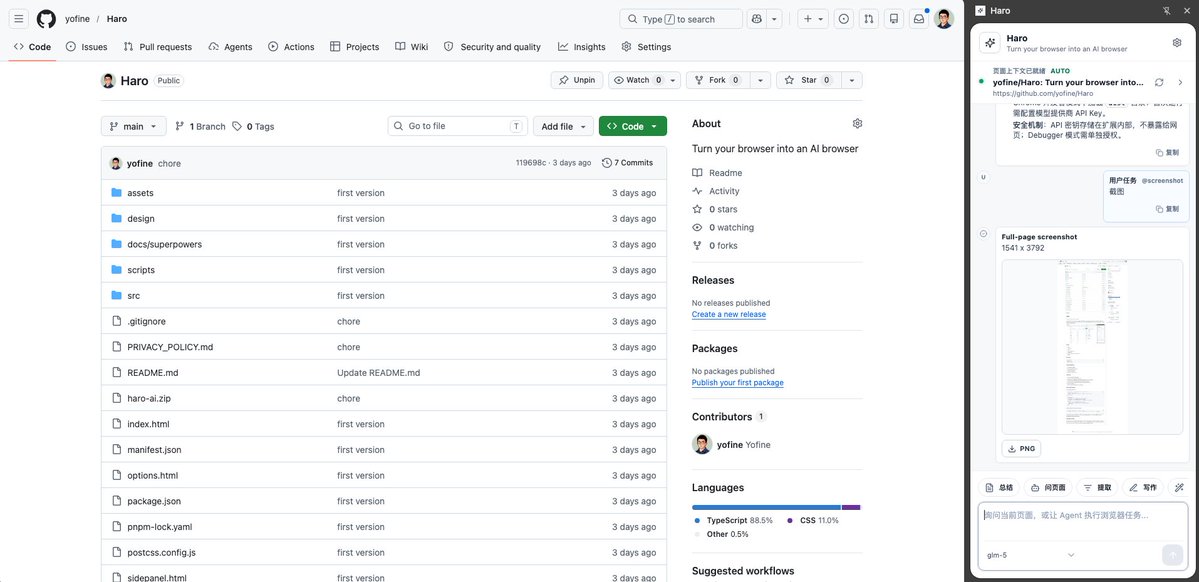
Task: Open Haro side panel settings gear
Action: point(1177,43)
